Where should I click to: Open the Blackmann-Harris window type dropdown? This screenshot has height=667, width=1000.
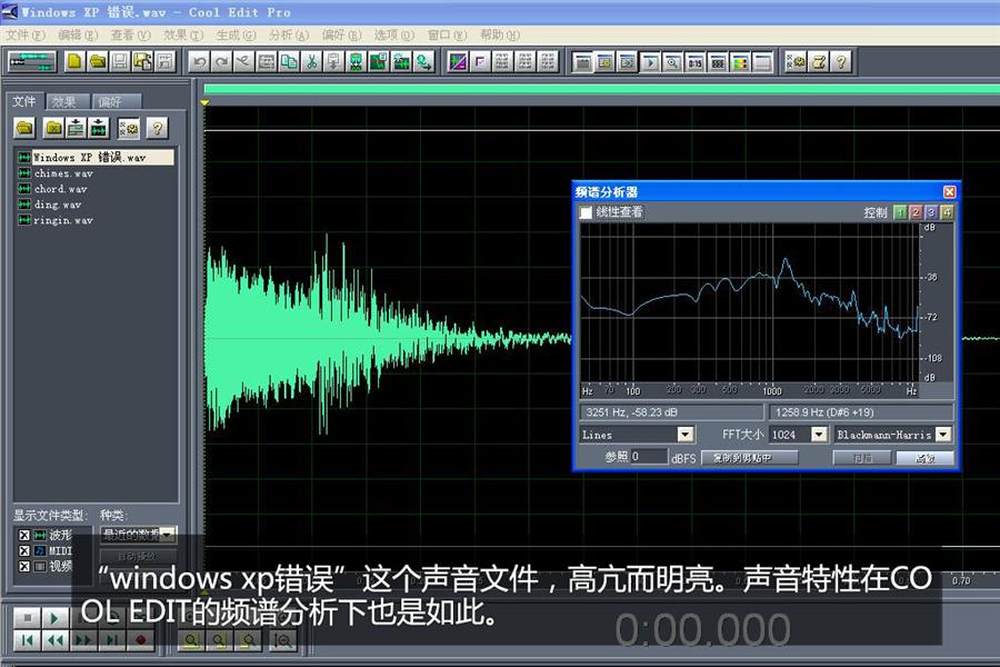pos(943,434)
